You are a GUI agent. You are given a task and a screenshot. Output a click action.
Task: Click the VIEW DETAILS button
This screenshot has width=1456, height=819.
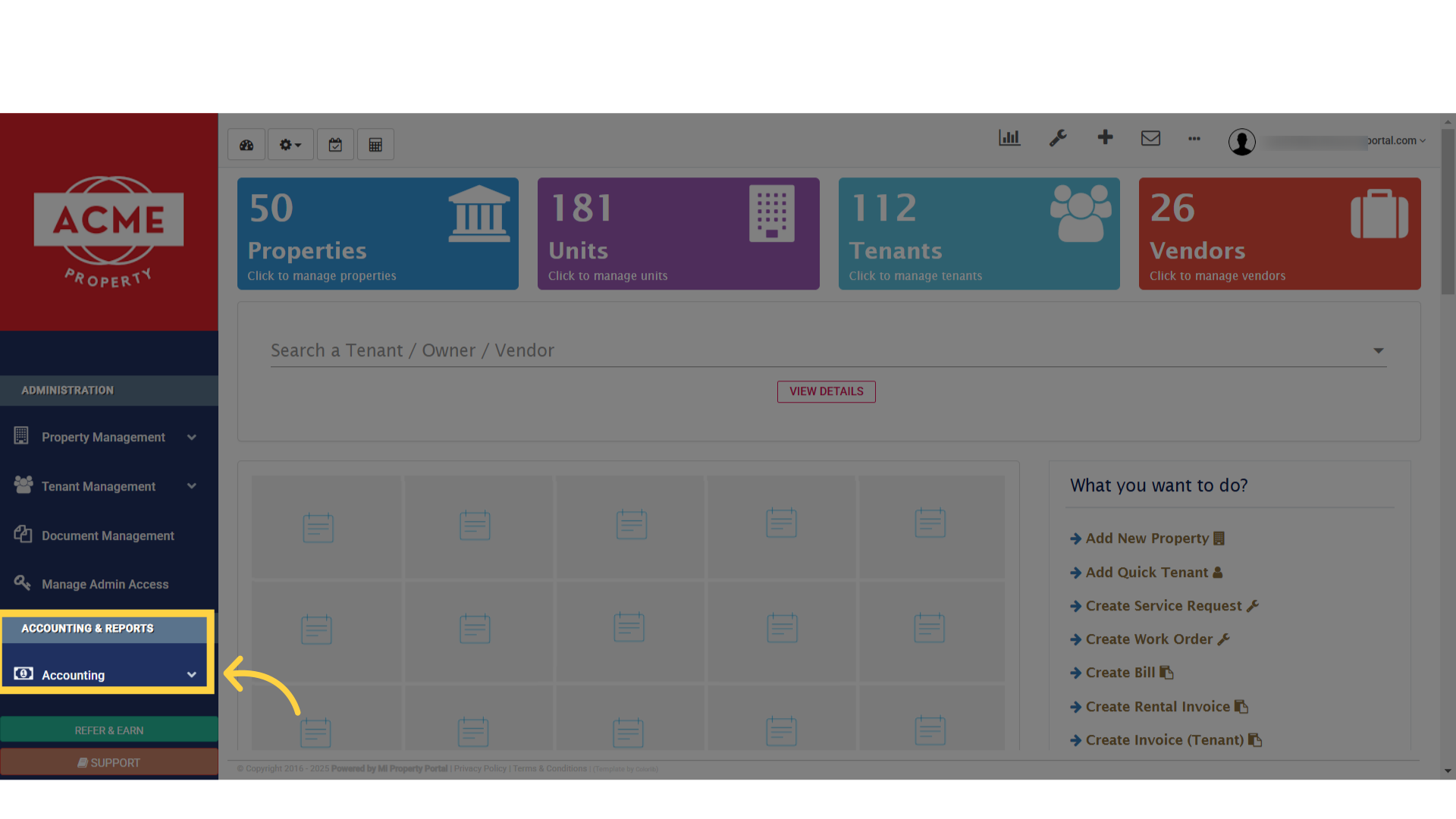[x=826, y=391]
